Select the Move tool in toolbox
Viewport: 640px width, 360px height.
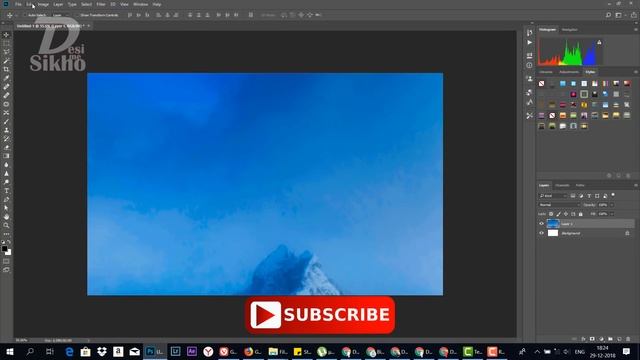point(6,35)
